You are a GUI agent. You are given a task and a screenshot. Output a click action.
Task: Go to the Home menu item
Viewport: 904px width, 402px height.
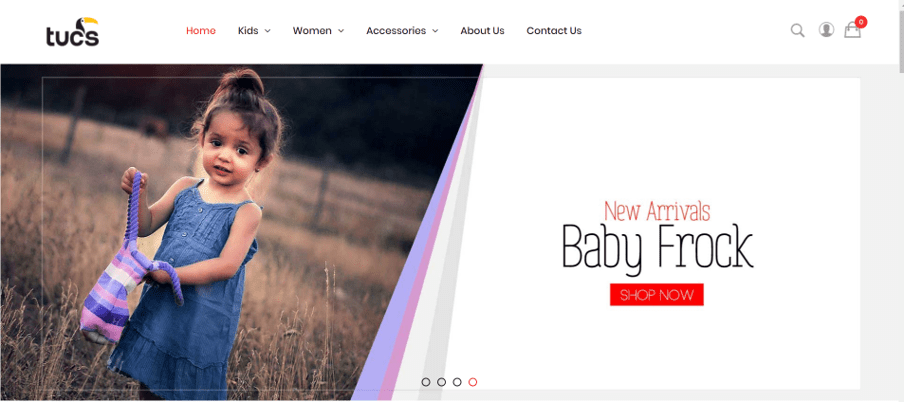tap(201, 31)
